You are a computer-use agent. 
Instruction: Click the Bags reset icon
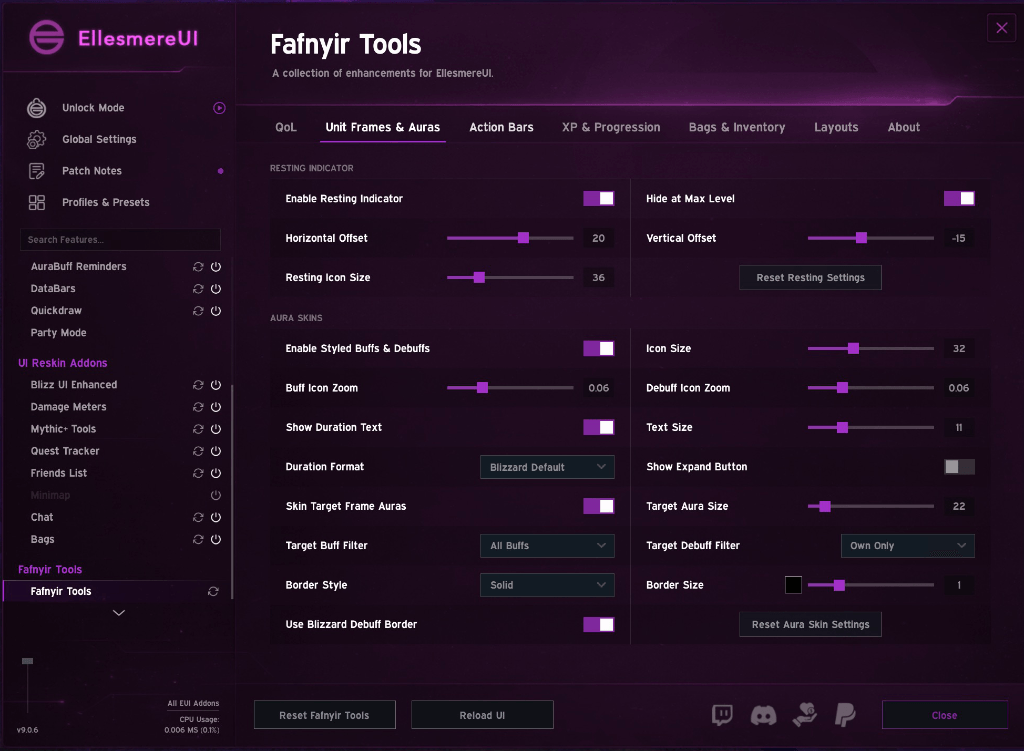pos(198,539)
